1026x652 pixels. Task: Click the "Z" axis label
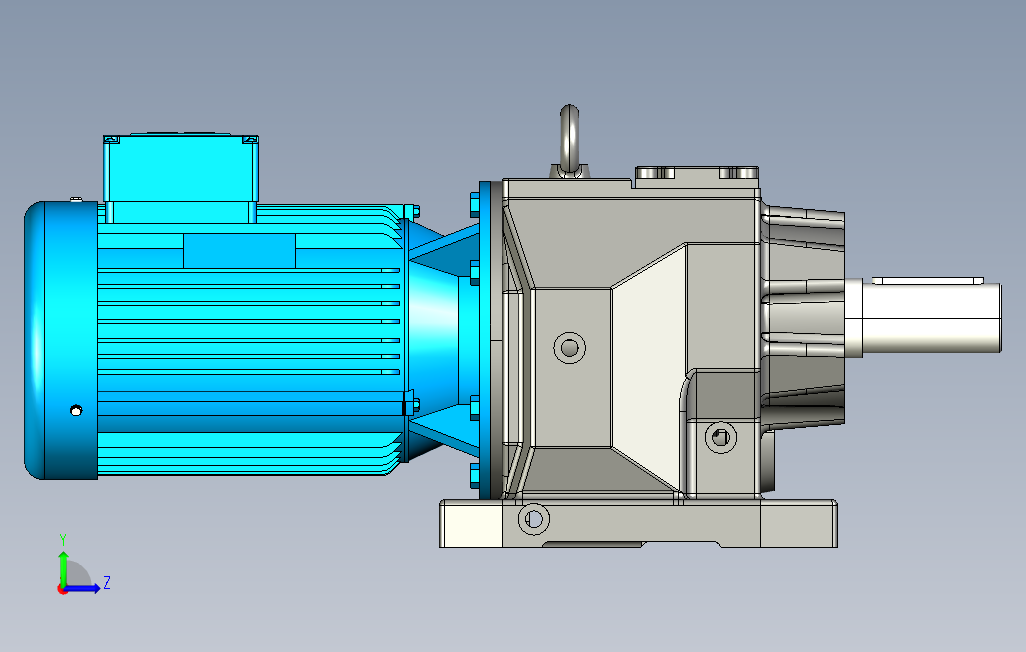click(107, 582)
